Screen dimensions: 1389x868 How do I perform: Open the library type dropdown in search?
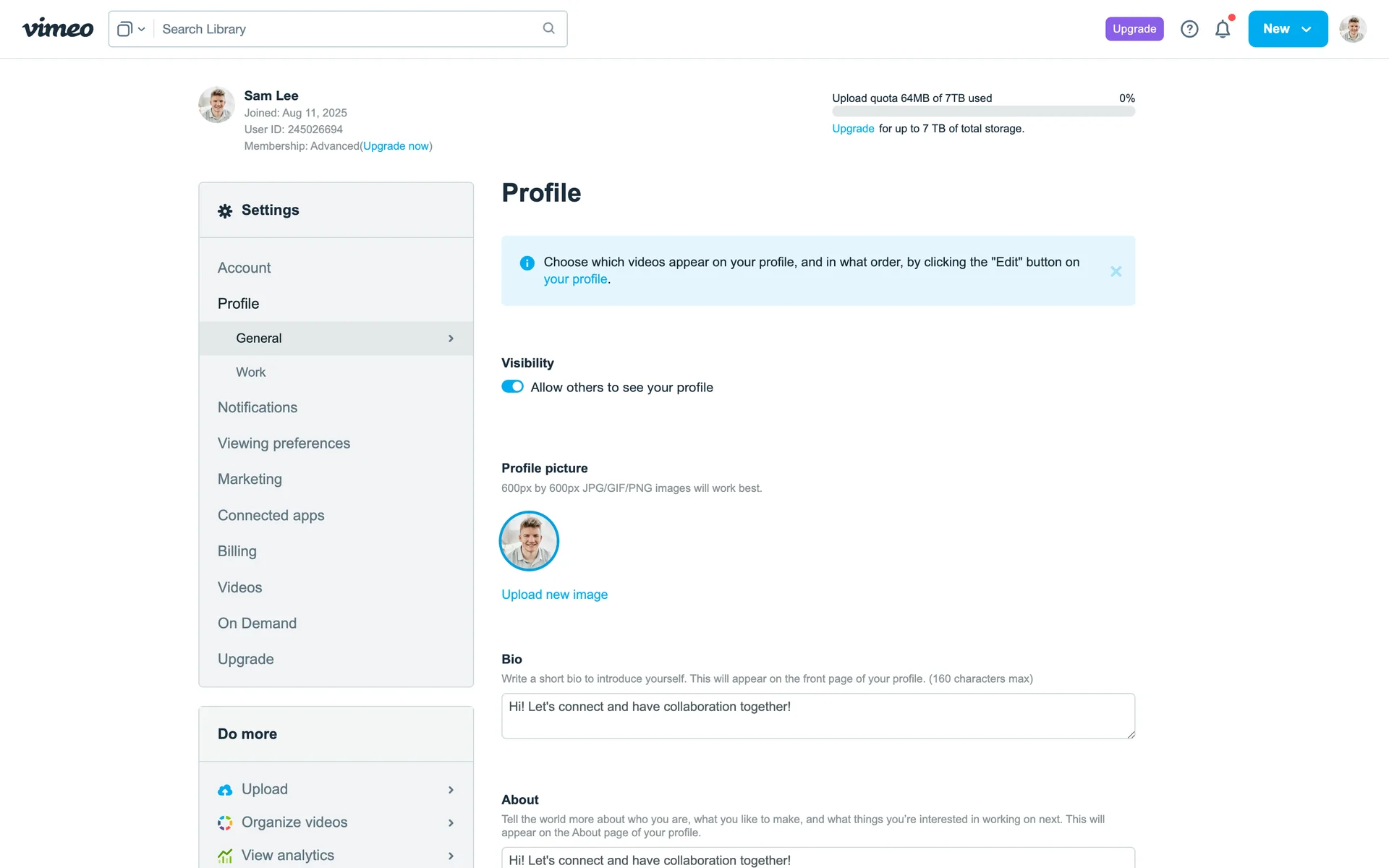click(131, 29)
